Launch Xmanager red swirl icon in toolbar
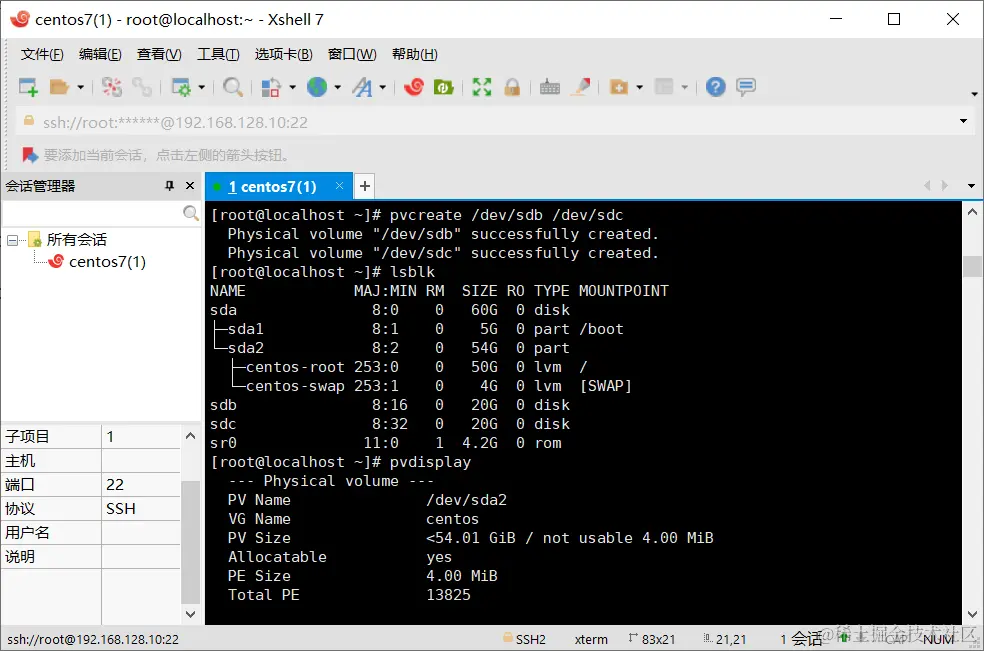The image size is (984, 651). click(x=414, y=87)
